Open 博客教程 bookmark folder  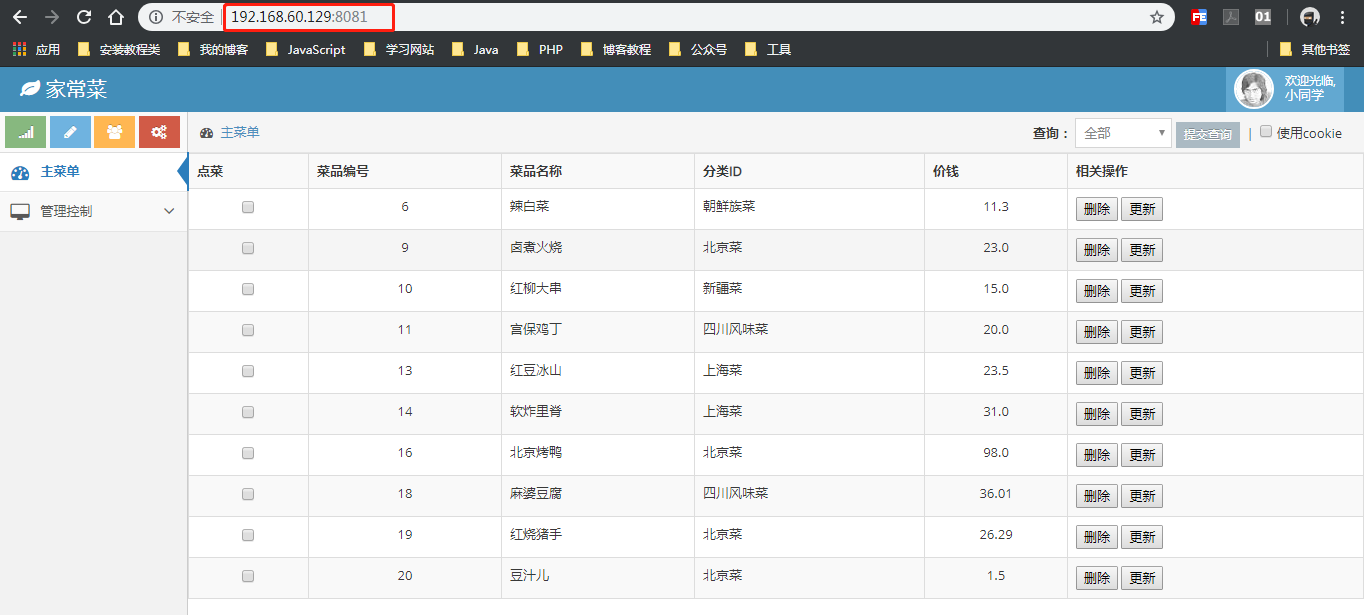click(616, 49)
